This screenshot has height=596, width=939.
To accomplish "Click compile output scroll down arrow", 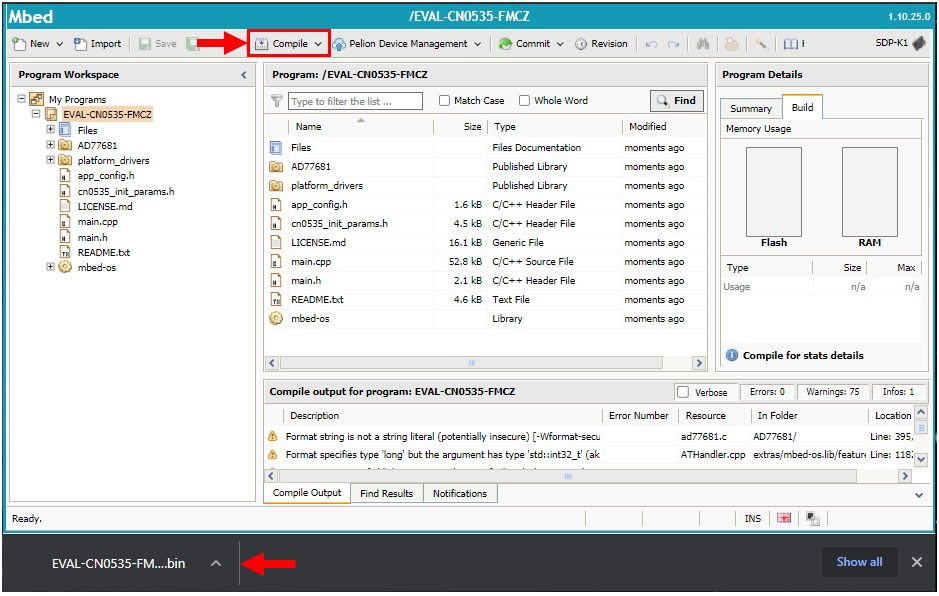I will (921, 460).
